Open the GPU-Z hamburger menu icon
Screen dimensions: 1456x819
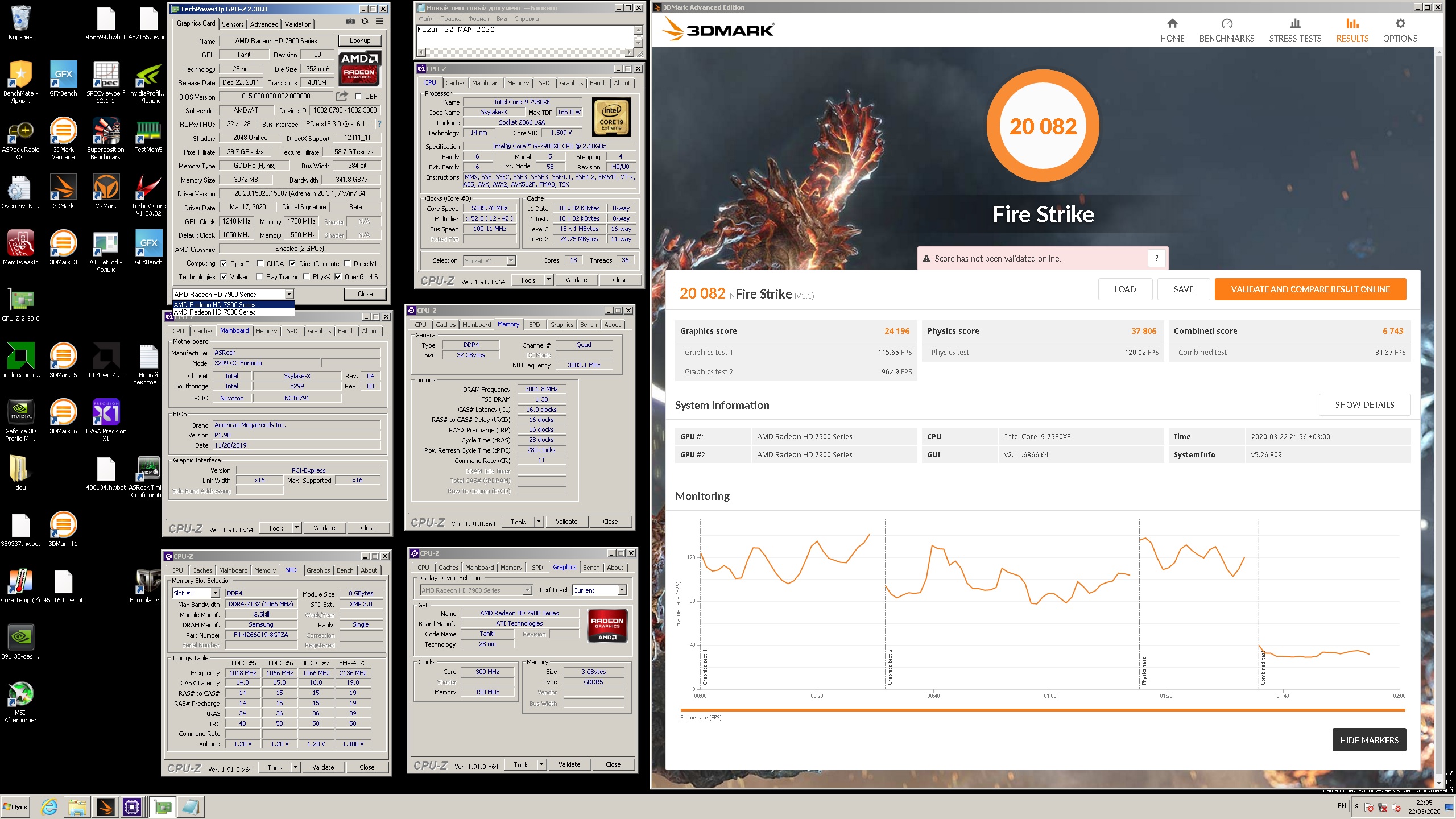click(x=379, y=22)
